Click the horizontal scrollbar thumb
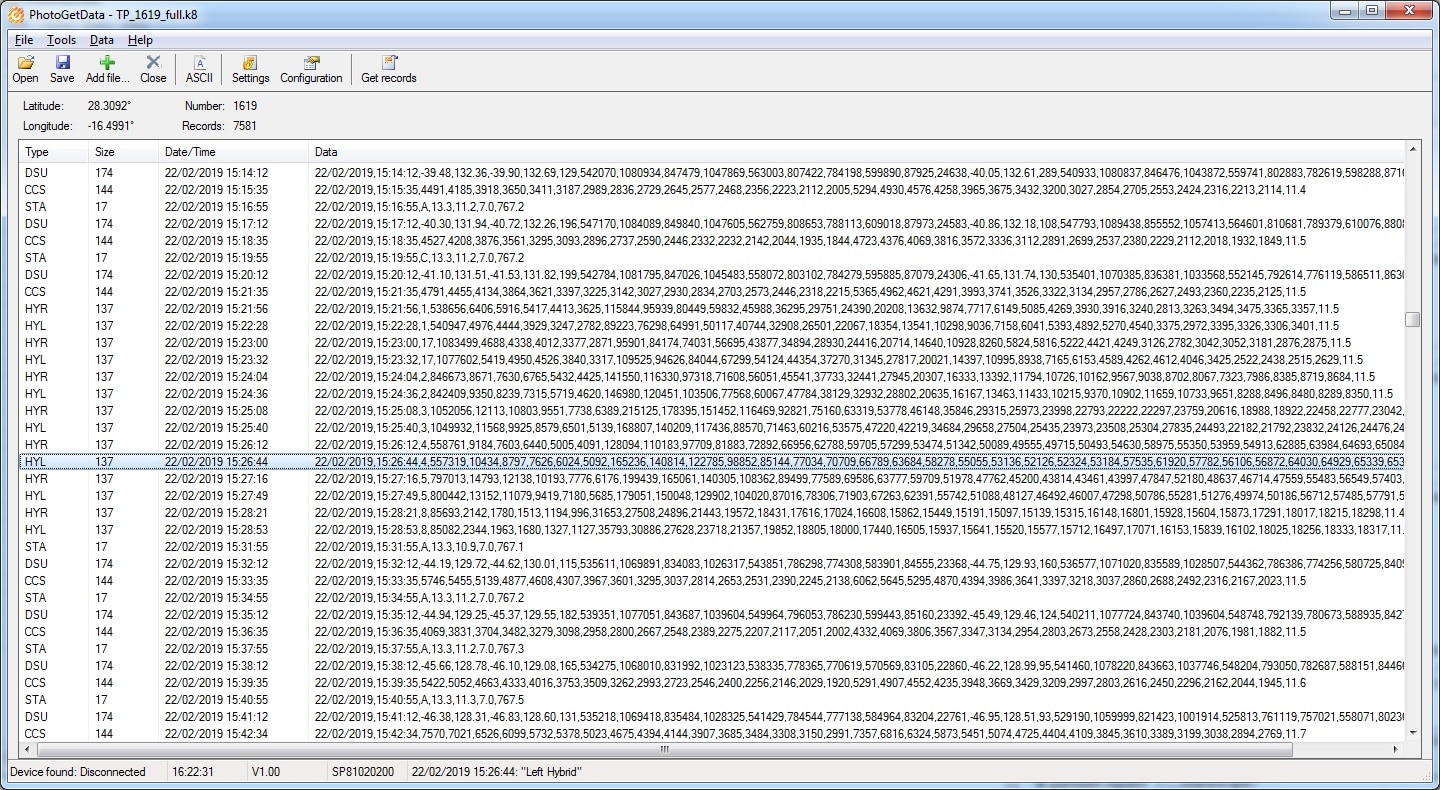Image resolution: width=1440 pixels, height=790 pixels. 665,750
